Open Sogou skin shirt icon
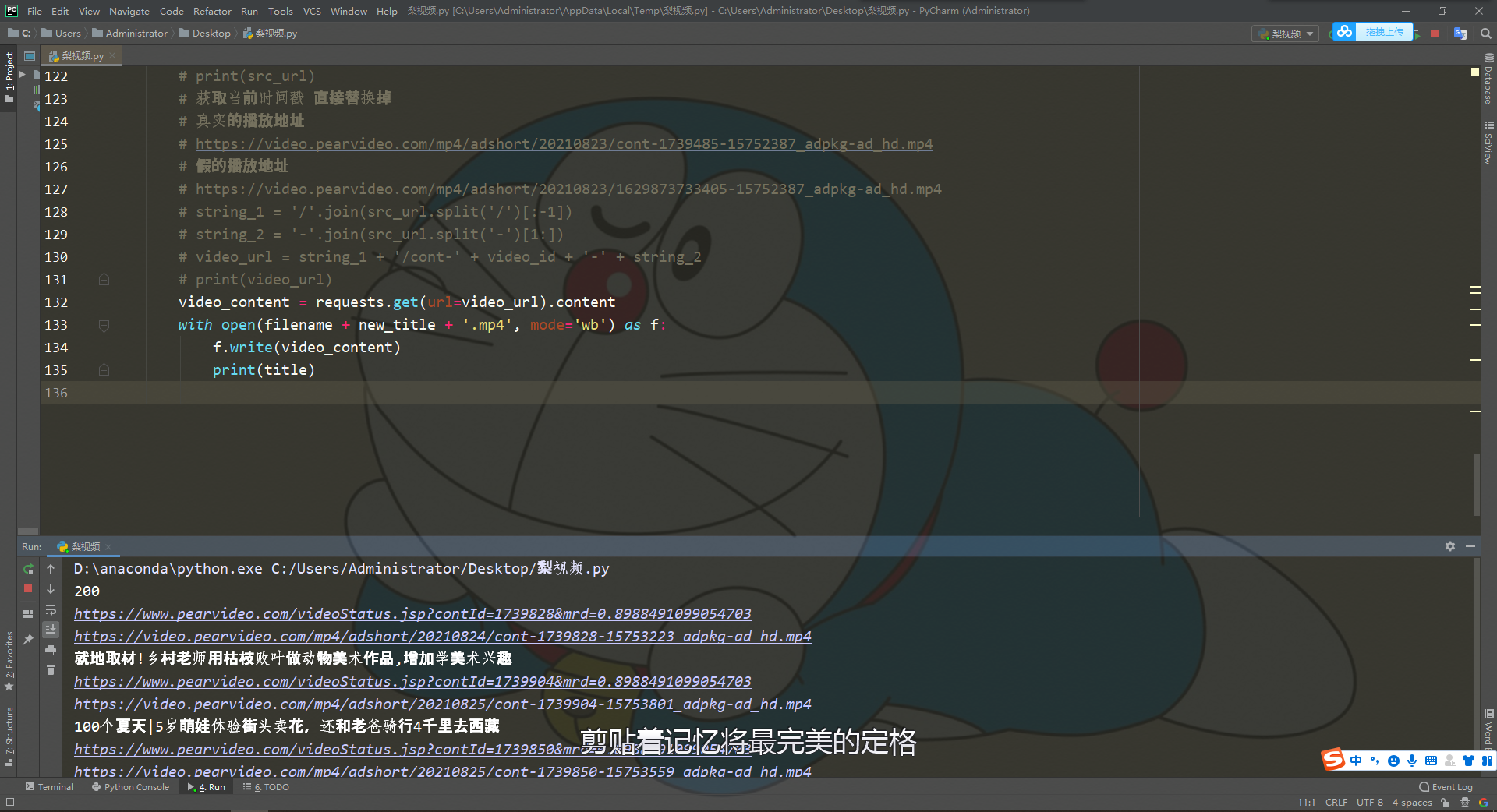Image resolution: width=1497 pixels, height=812 pixels. tap(1469, 761)
